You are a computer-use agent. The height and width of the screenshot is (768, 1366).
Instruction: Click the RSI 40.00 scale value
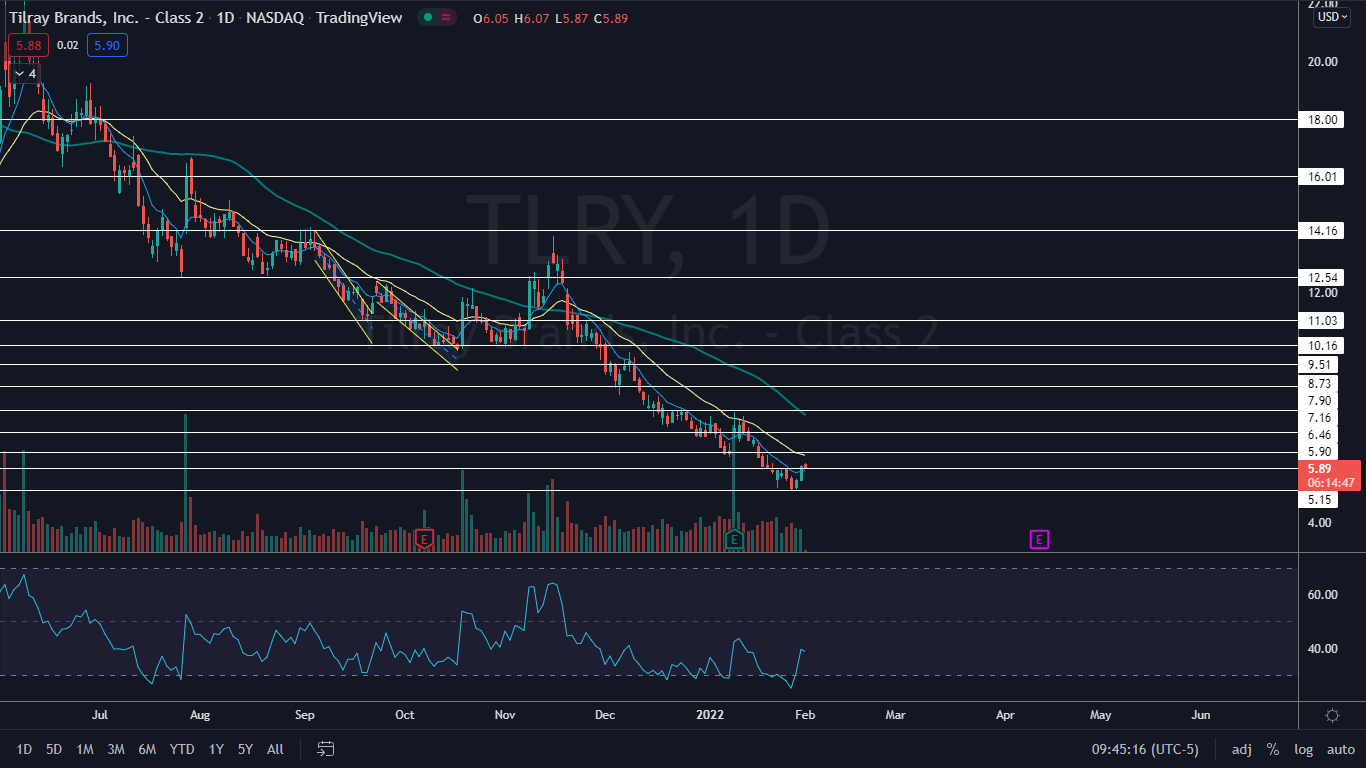1323,648
